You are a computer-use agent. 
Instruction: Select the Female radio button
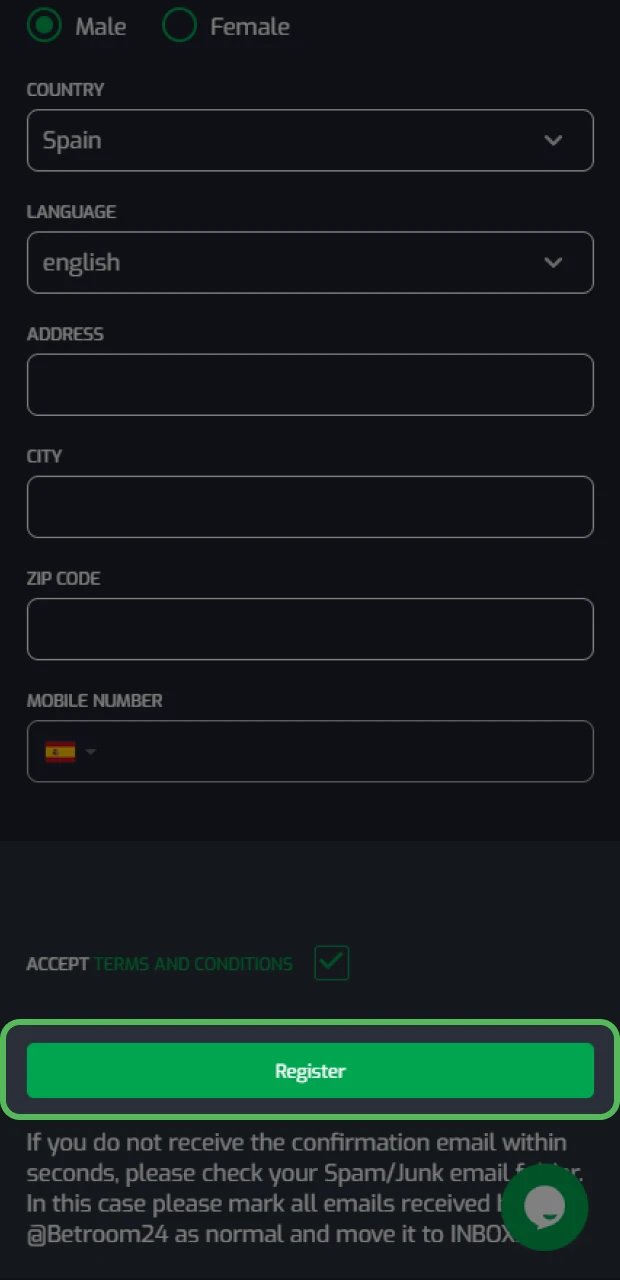[x=179, y=26]
